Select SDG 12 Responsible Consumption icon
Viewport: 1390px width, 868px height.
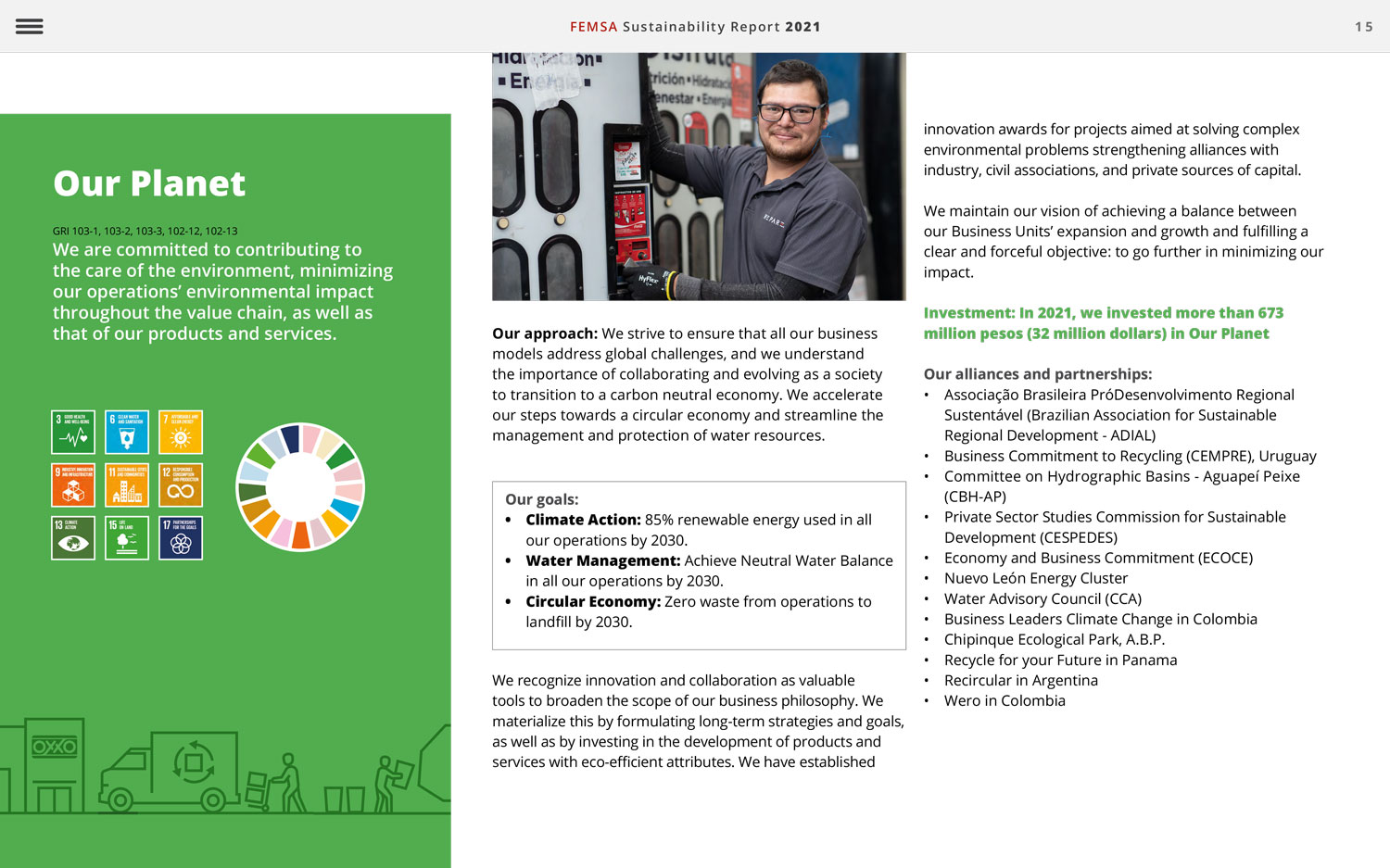point(181,484)
